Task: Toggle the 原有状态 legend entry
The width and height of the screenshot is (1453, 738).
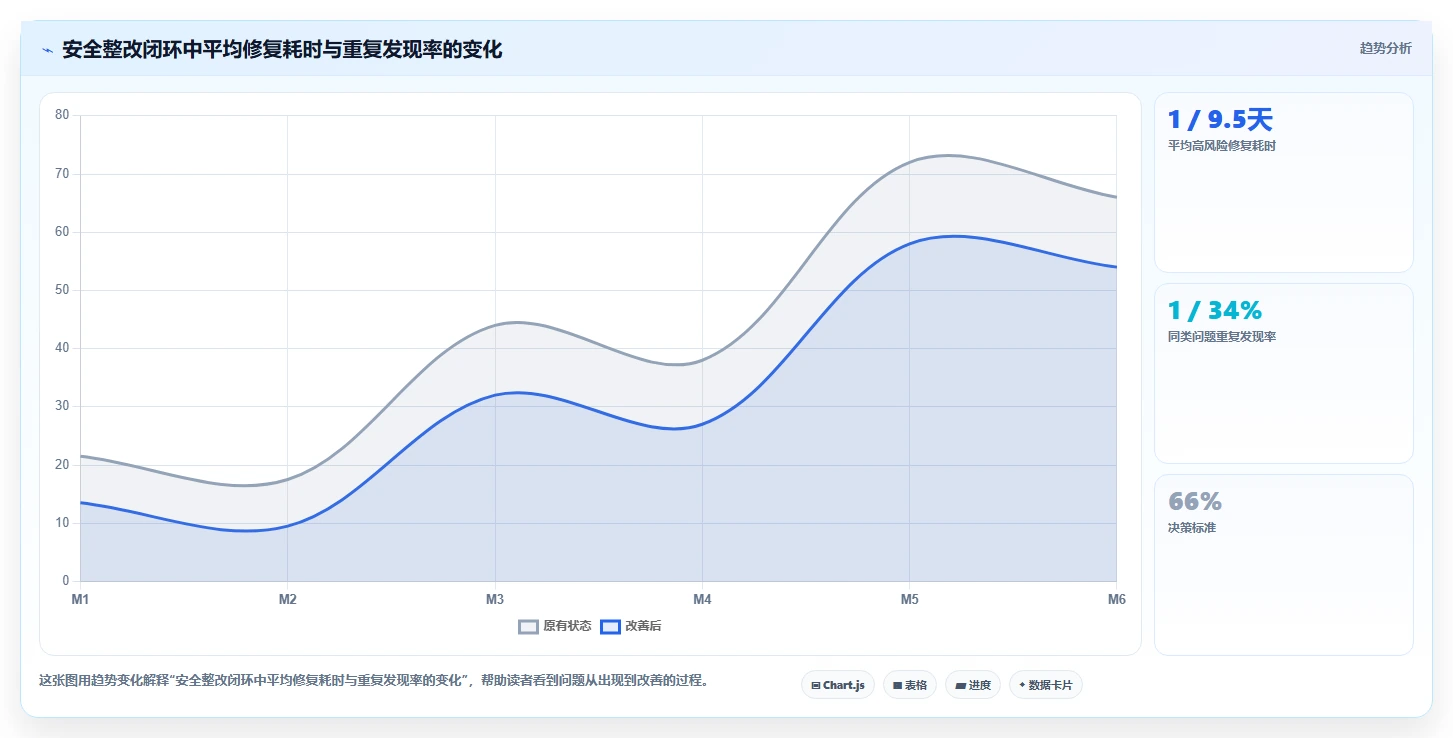Action: (555, 627)
